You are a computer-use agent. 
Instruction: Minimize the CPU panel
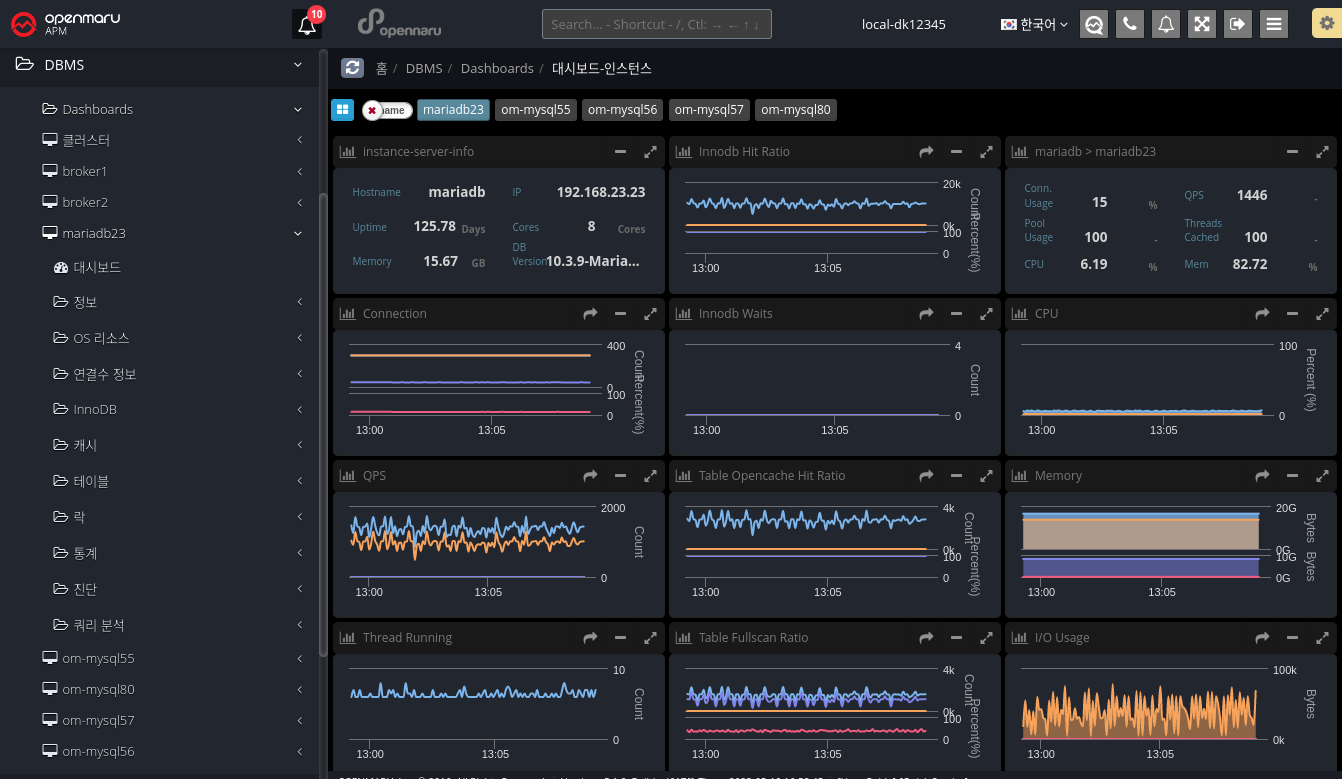[1292, 314]
